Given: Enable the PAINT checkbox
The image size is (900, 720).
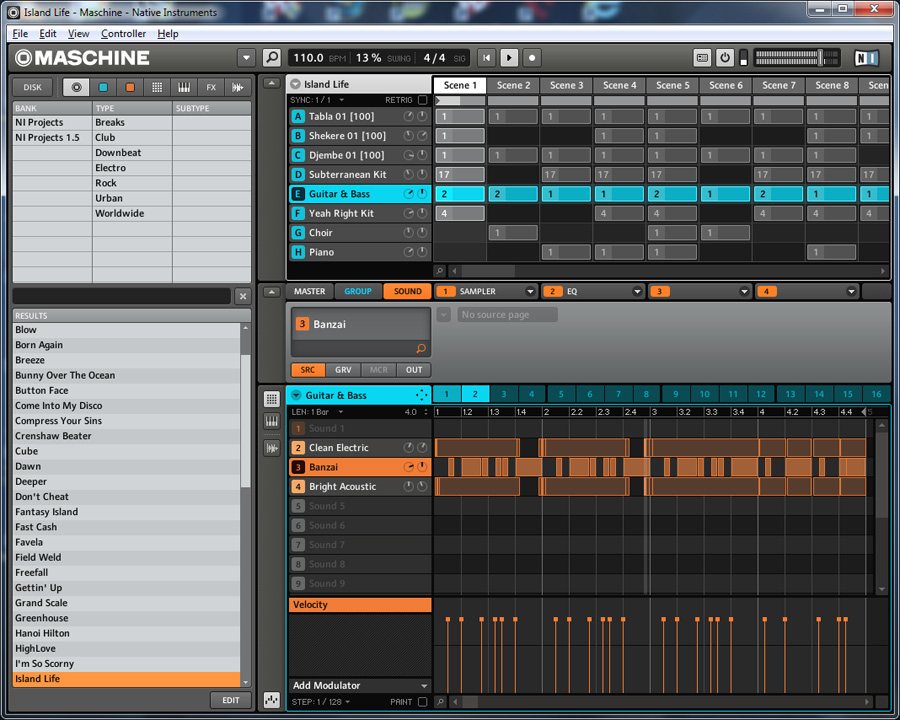Looking at the screenshot, I should [422, 702].
